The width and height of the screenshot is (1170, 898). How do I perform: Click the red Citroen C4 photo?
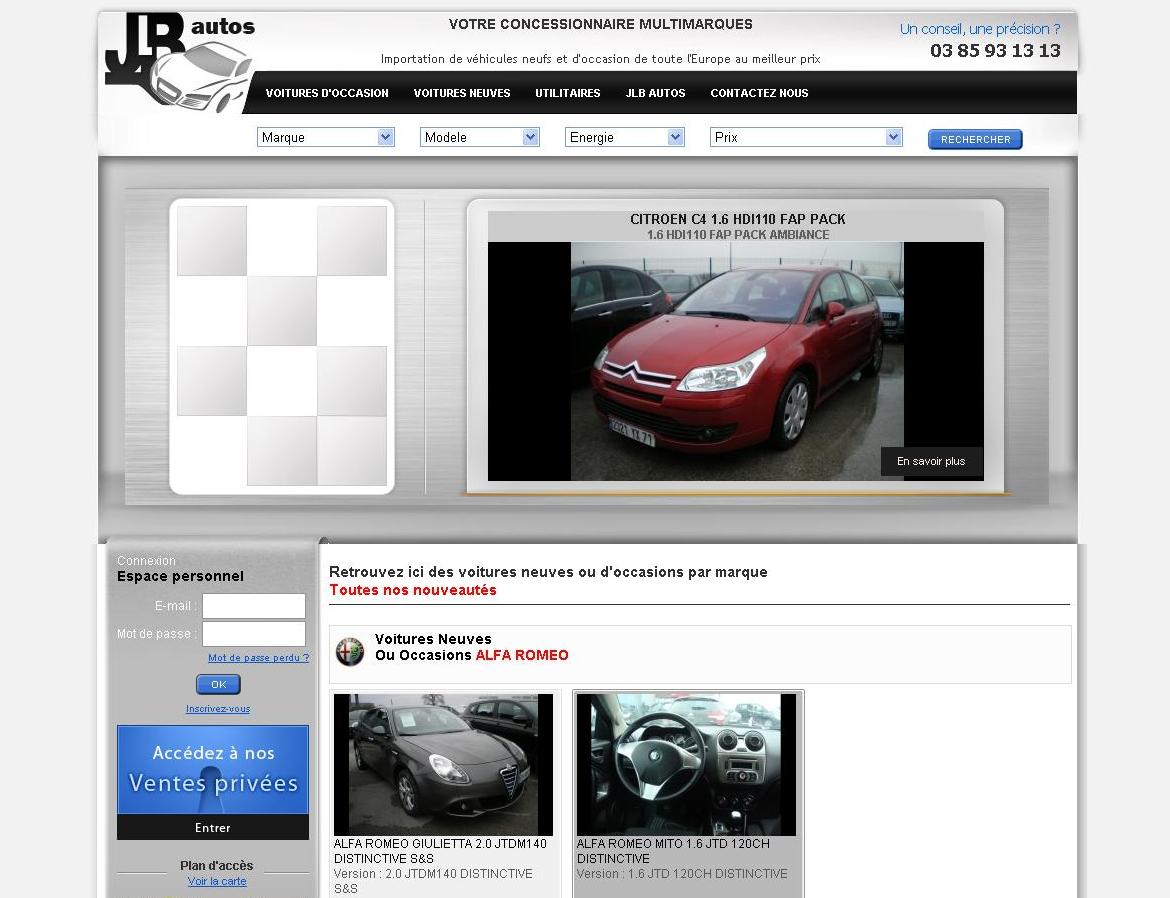(x=737, y=361)
